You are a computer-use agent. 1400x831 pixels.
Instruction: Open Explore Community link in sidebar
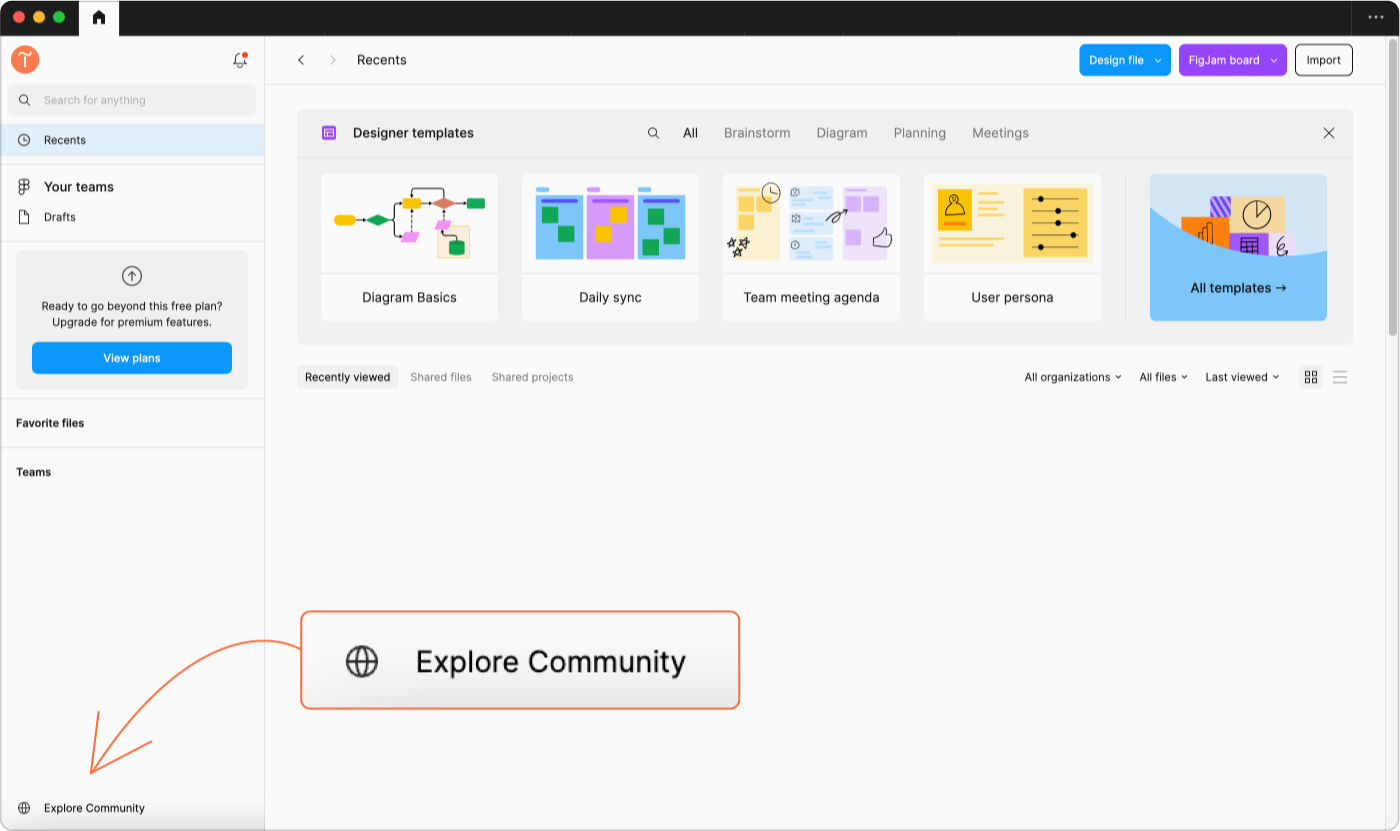click(x=94, y=808)
